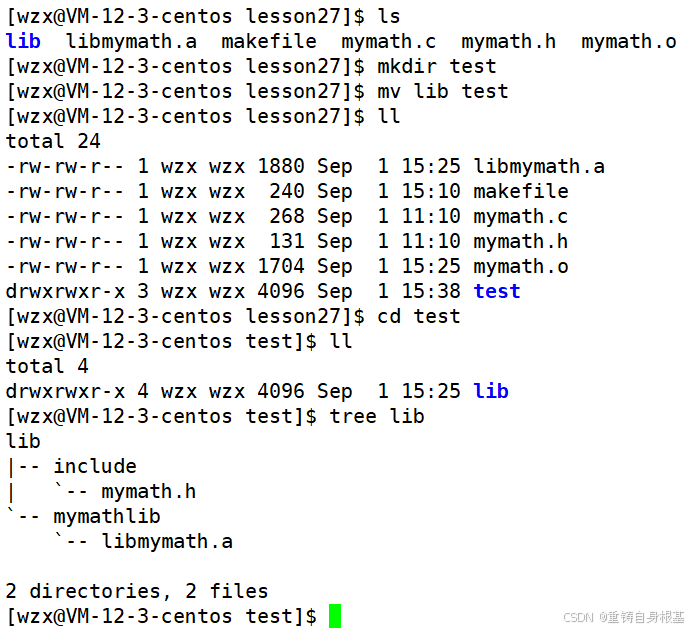
Task: Click the makefile entry in the long listing
Action: [521, 191]
